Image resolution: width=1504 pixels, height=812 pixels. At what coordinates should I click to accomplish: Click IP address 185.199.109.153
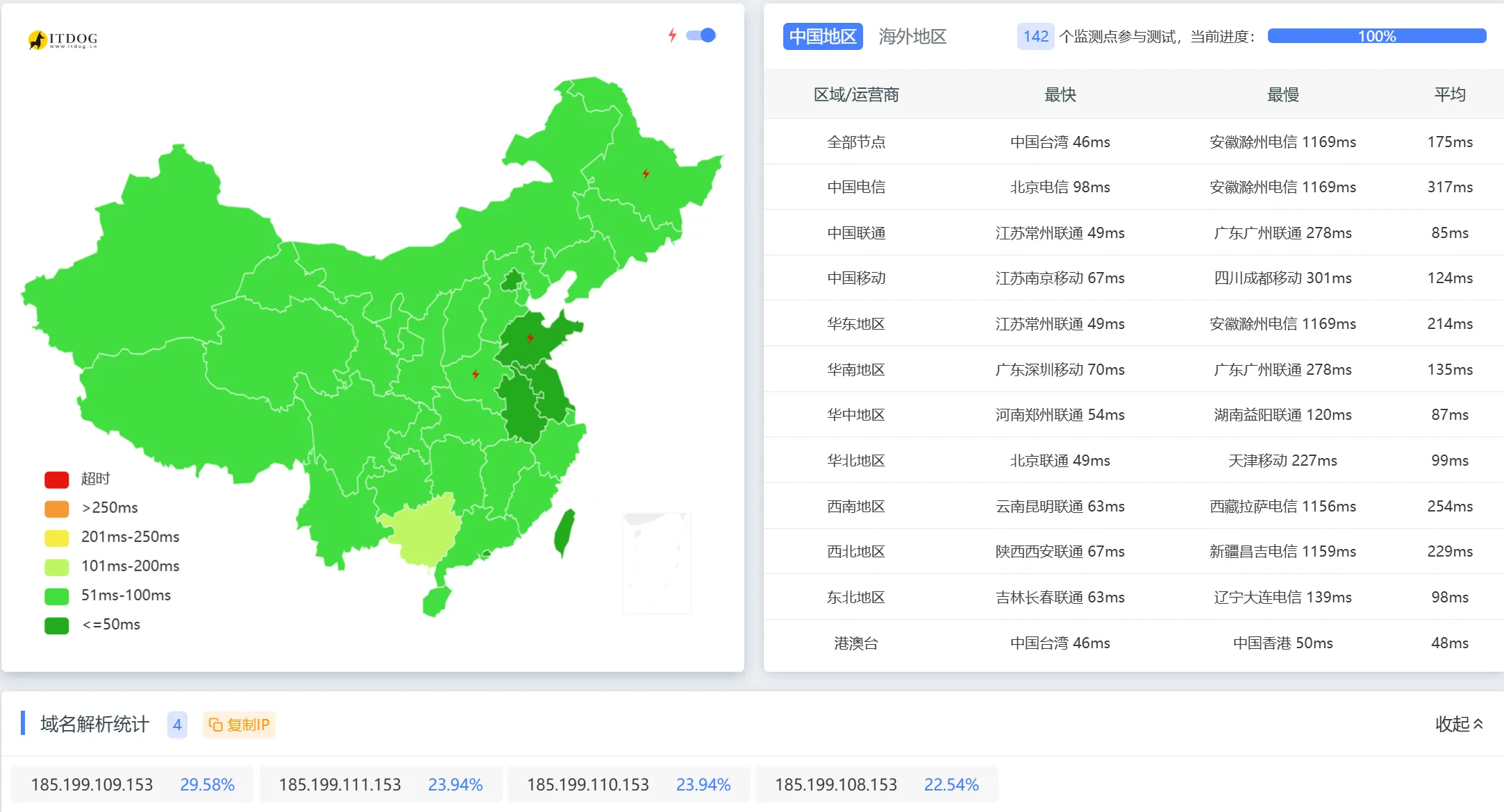pyautogui.click(x=92, y=784)
